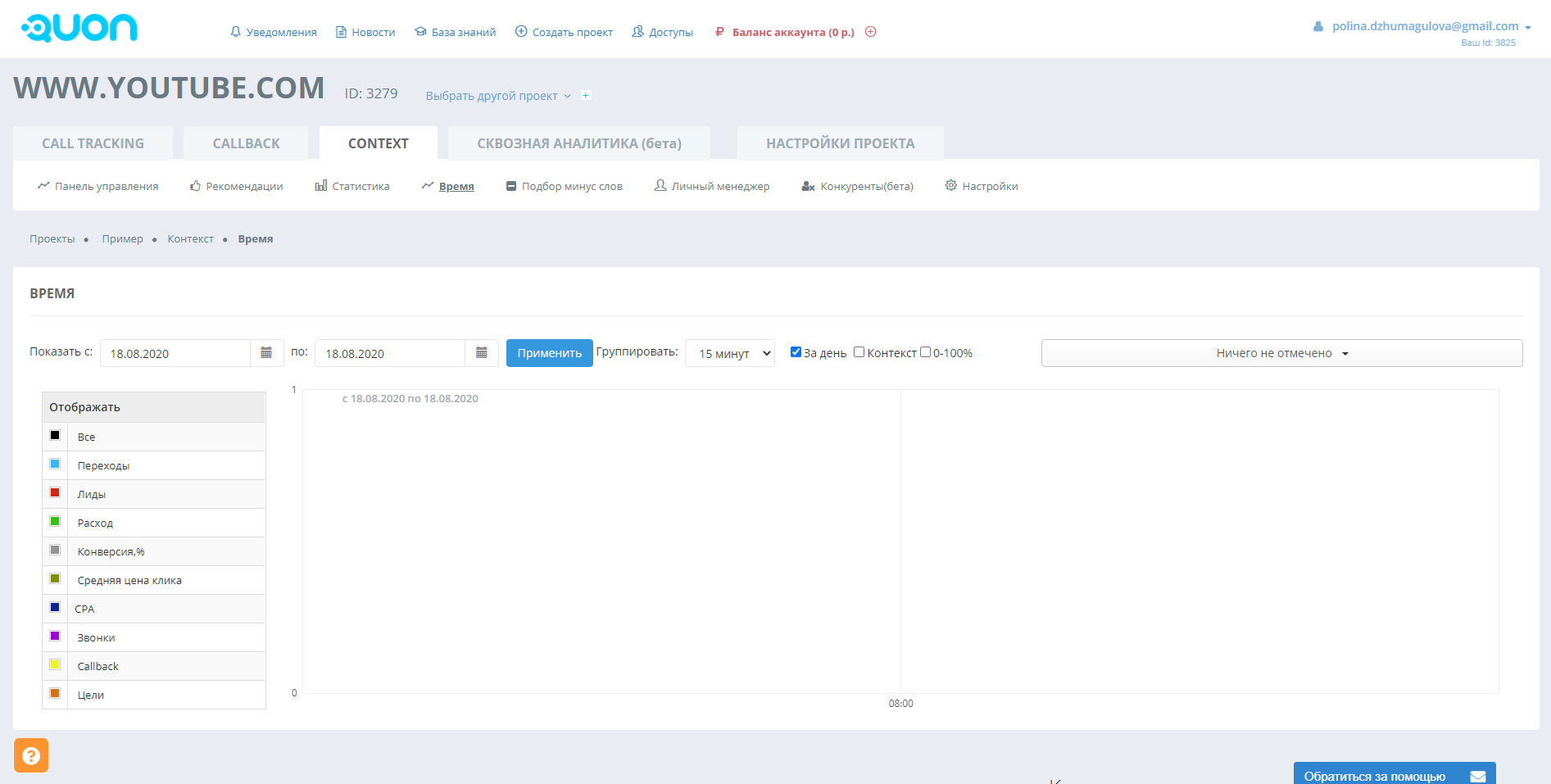Viewport: 1551px width, 784px height.
Task: Open the НАСТРОЙКИ ПРОЕКТА tab
Action: (841, 143)
